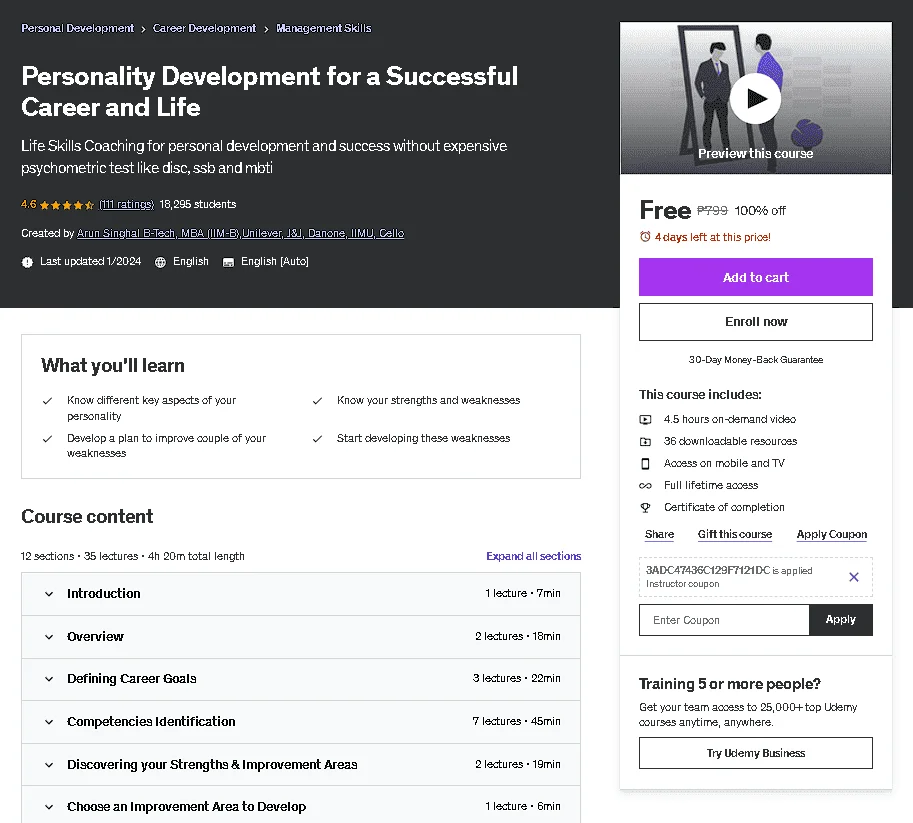Expand Discovering your Strengths & Improvement Areas
Screen dimensions: 913x823
pos(301,764)
